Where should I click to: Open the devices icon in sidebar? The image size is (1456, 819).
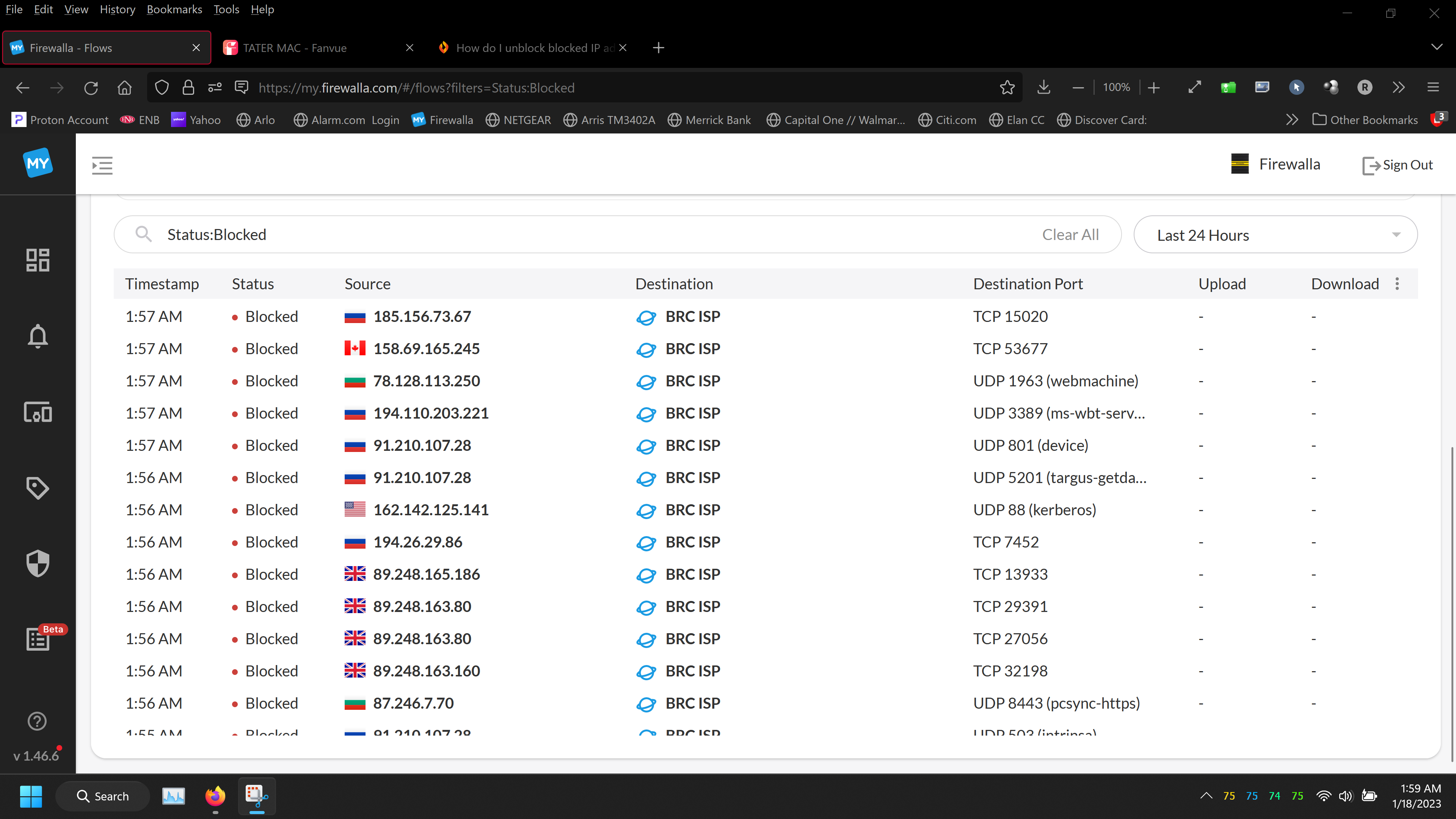coord(38,413)
